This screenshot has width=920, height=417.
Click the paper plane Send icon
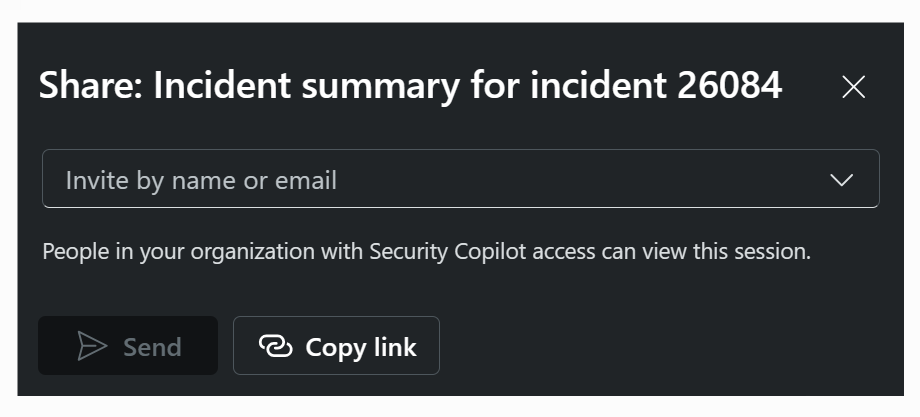(92, 346)
